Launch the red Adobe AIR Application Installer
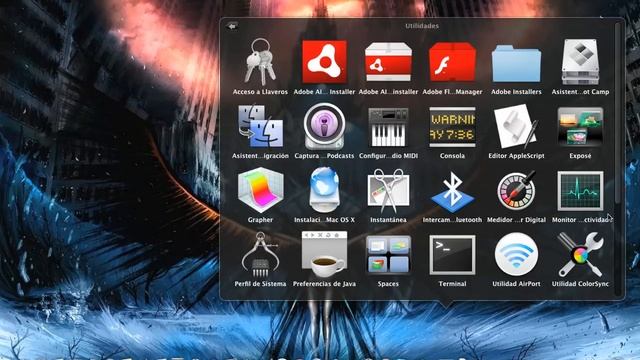Viewport: 640px width, 360px height. 324,62
